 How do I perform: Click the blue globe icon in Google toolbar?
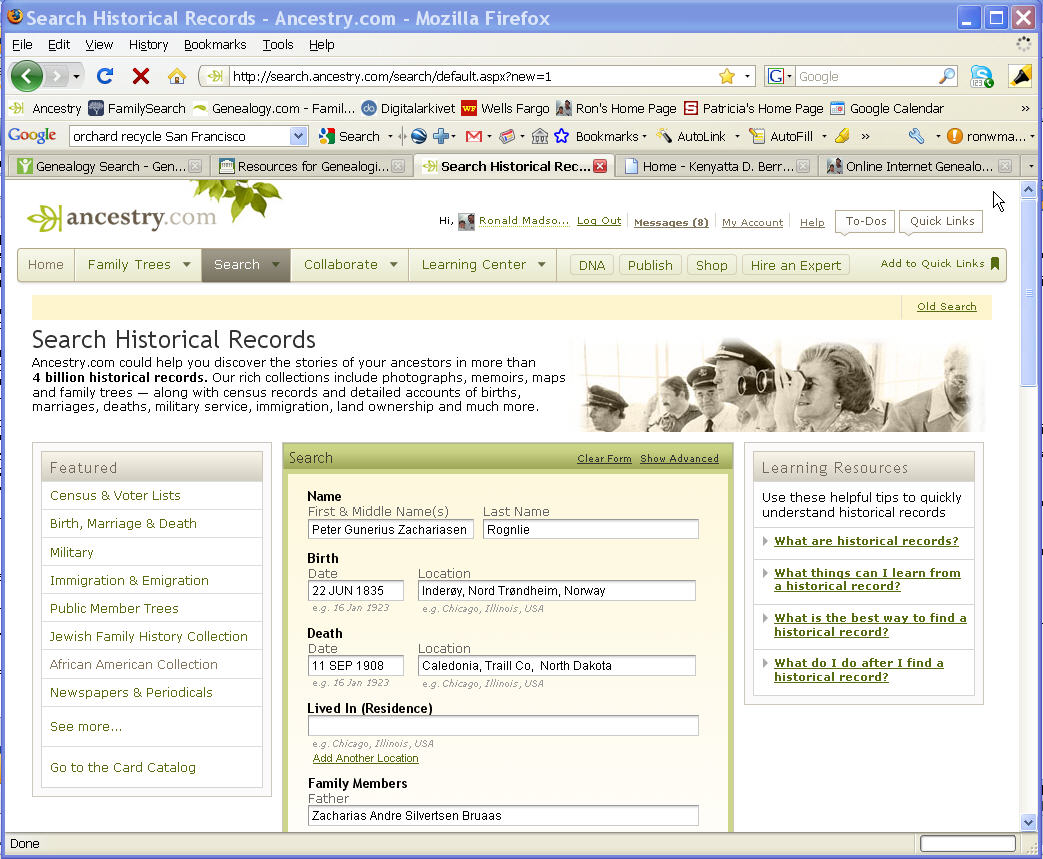point(418,136)
